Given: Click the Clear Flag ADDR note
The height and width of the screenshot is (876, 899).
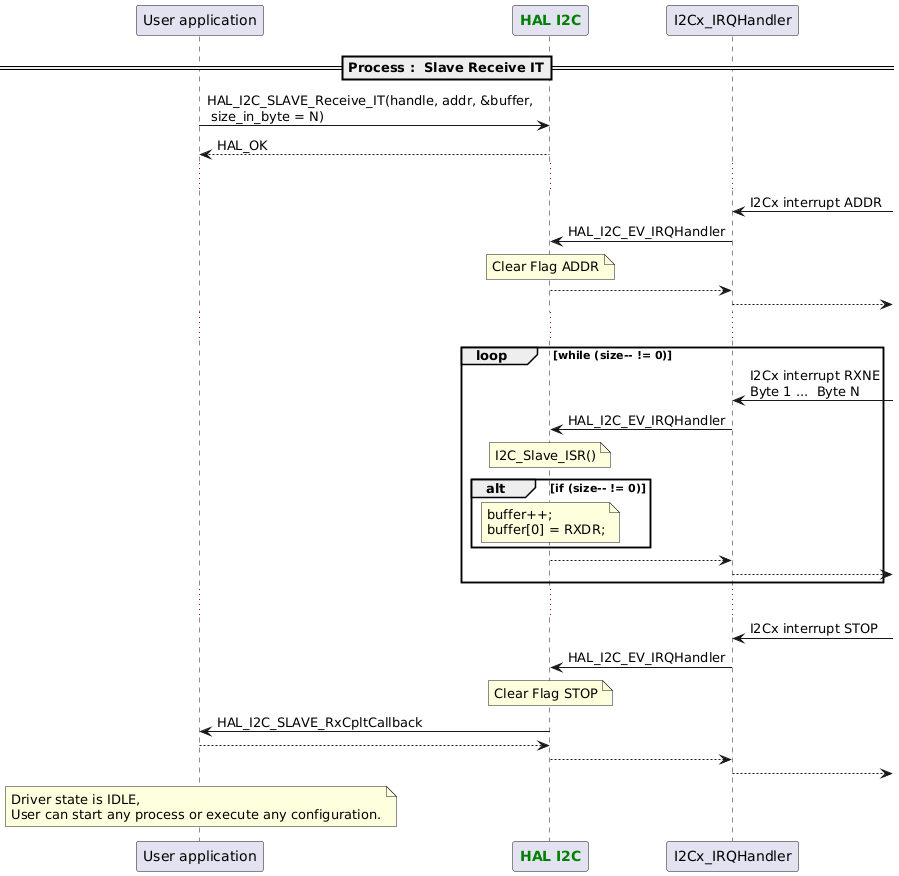Looking at the screenshot, I should tap(549, 266).
